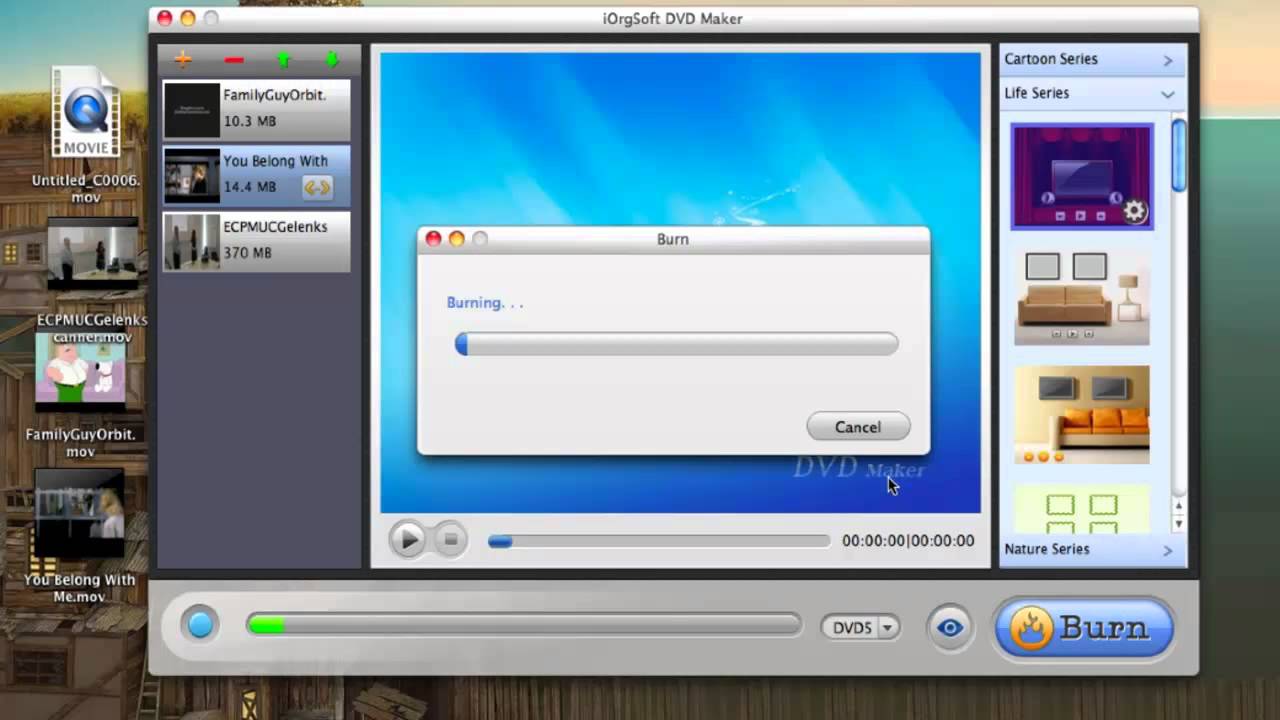Image resolution: width=1280 pixels, height=720 pixels.
Task: Toggle the eye preview button
Action: coord(949,628)
